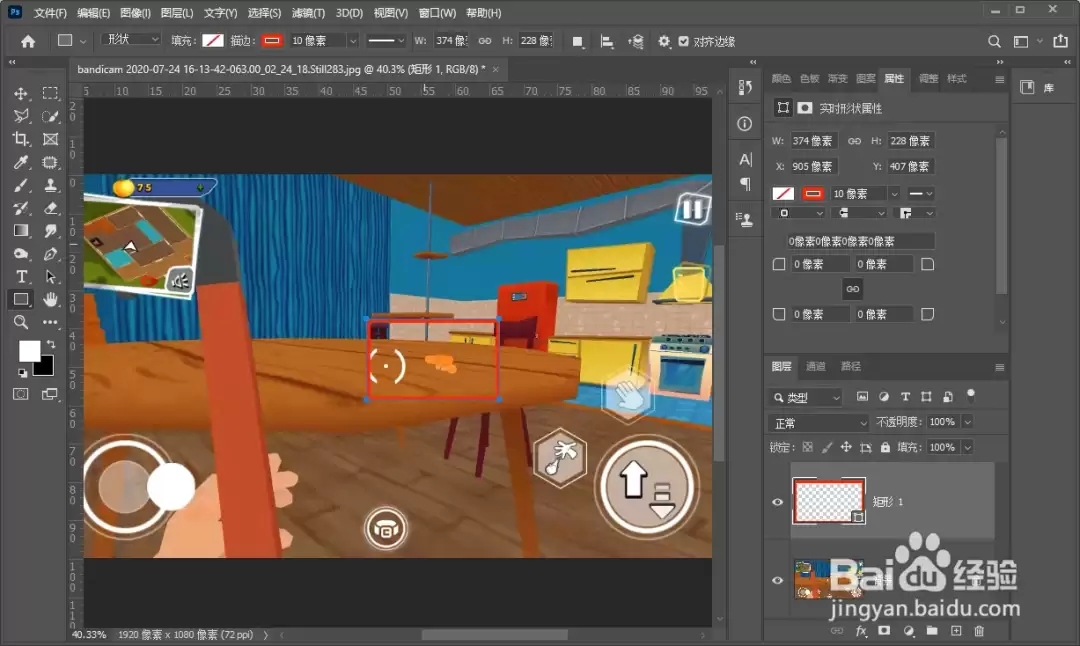The height and width of the screenshot is (646, 1080).
Task: Open the 类型 layer filter dropdown
Action: pyautogui.click(x=805, y=397)
